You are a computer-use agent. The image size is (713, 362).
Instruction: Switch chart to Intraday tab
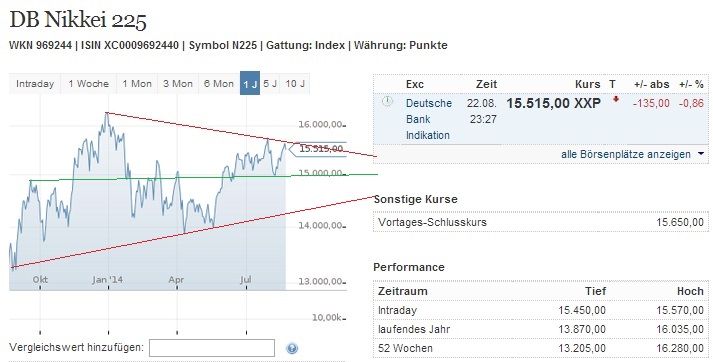coord(35,84)
